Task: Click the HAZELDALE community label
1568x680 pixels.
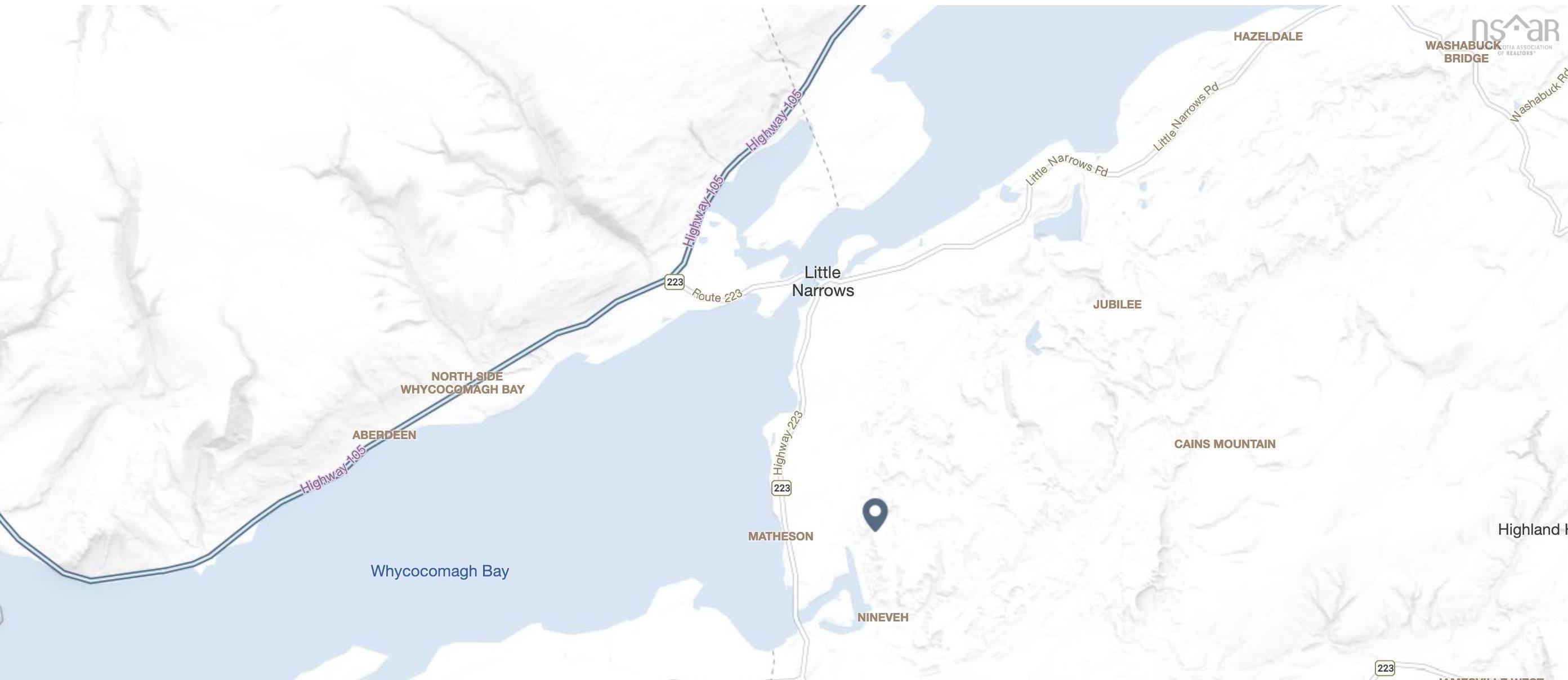Action: pos(1268,37)
